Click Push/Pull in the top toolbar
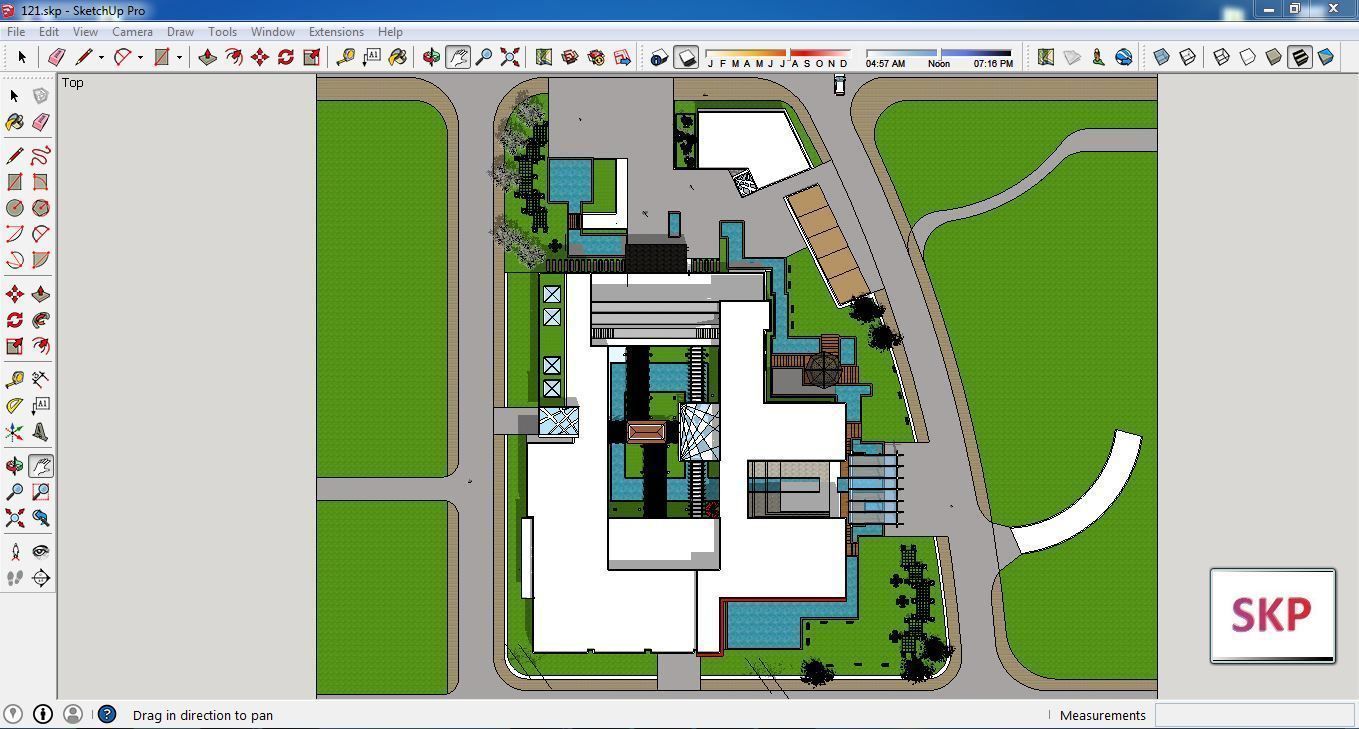This screenshot has width=1359, height=729. click(x=208, y=57)
